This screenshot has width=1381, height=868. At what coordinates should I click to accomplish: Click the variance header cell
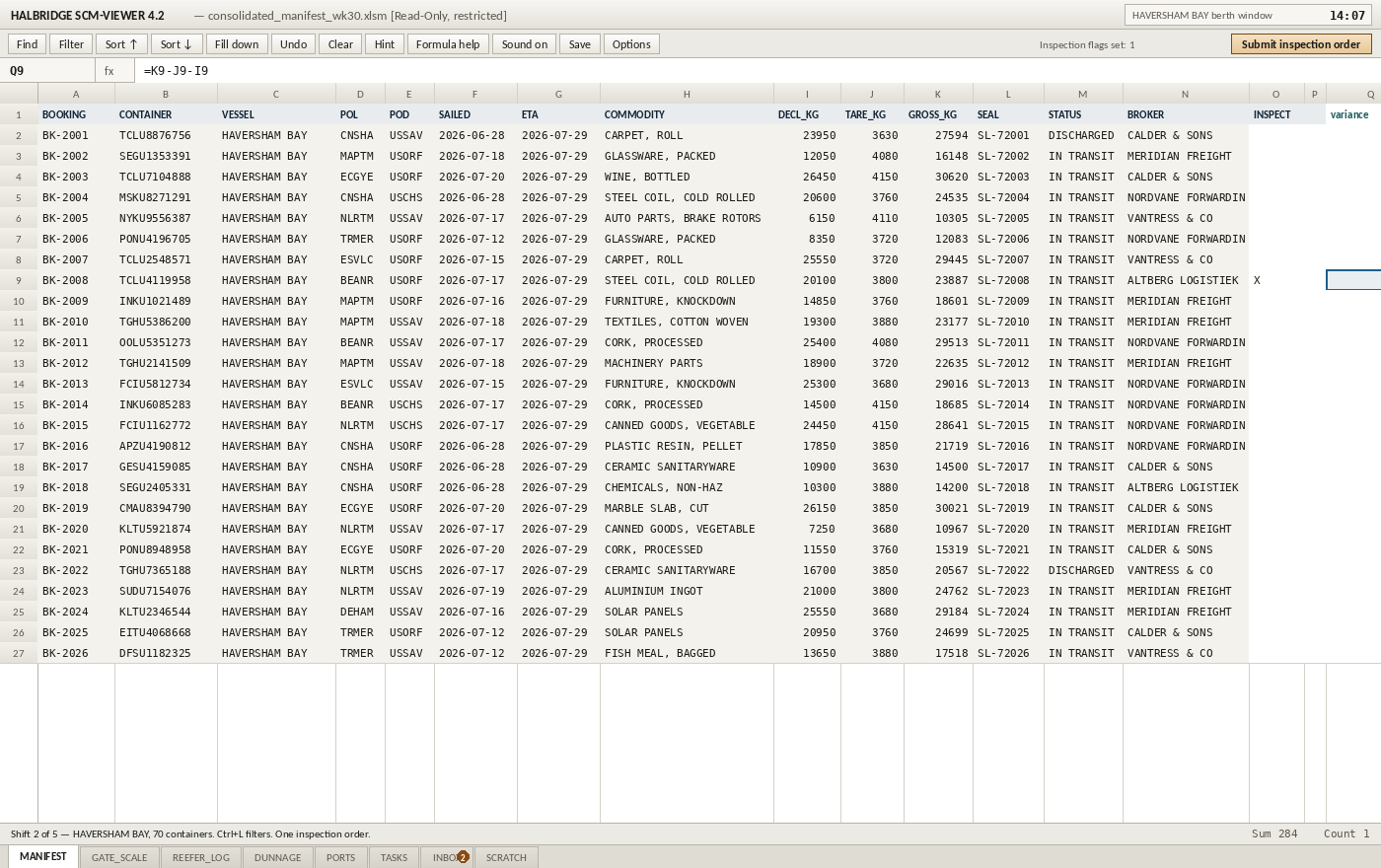tap(1353, 114)
